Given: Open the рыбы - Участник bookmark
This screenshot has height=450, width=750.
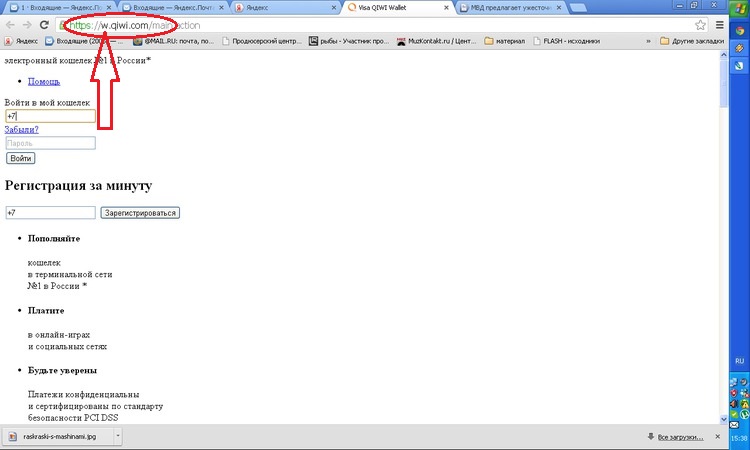Looking at the screenshot, I should click(349, 41).
